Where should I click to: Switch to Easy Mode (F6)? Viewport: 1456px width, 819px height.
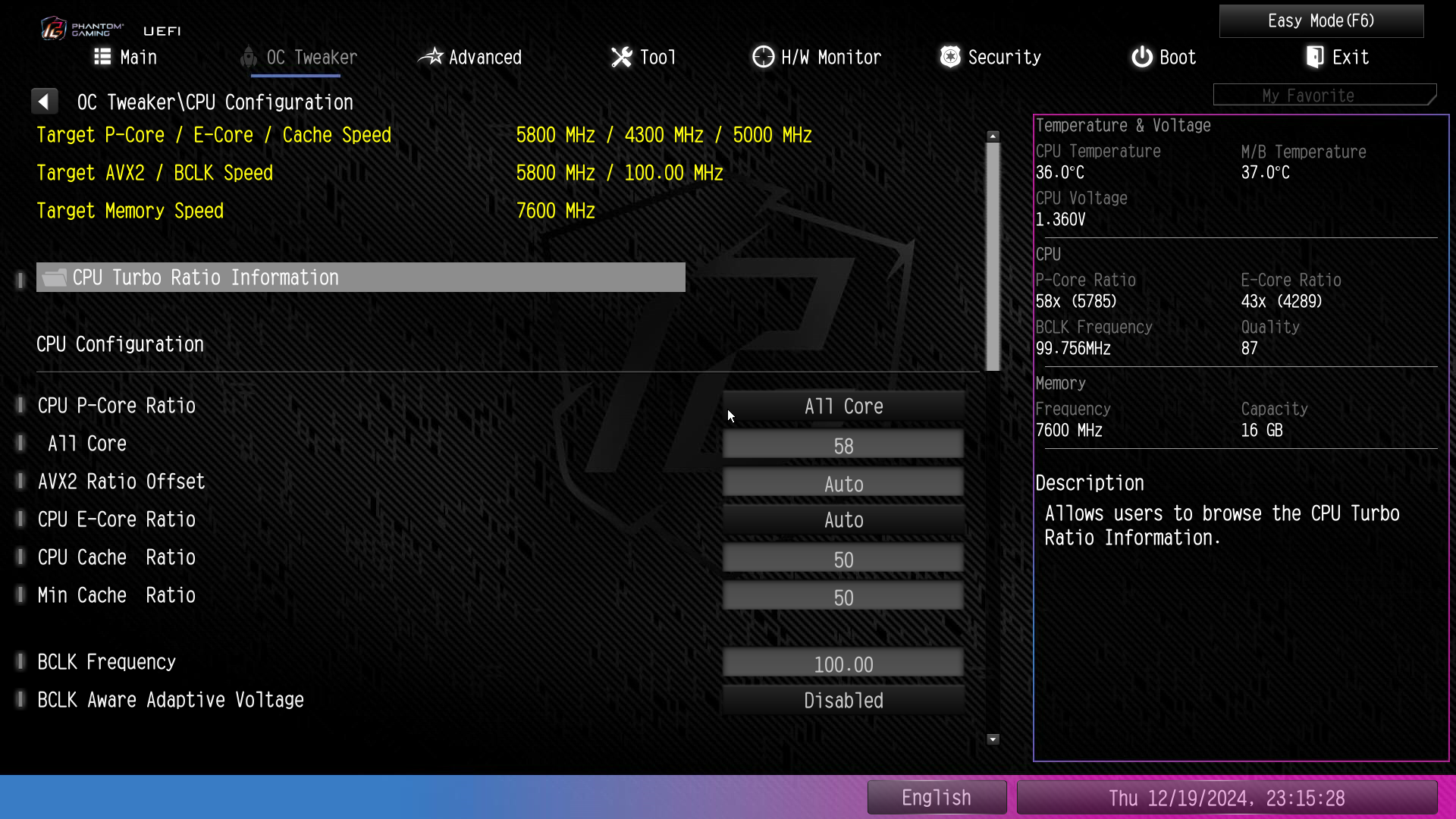tap(1321, 21)
